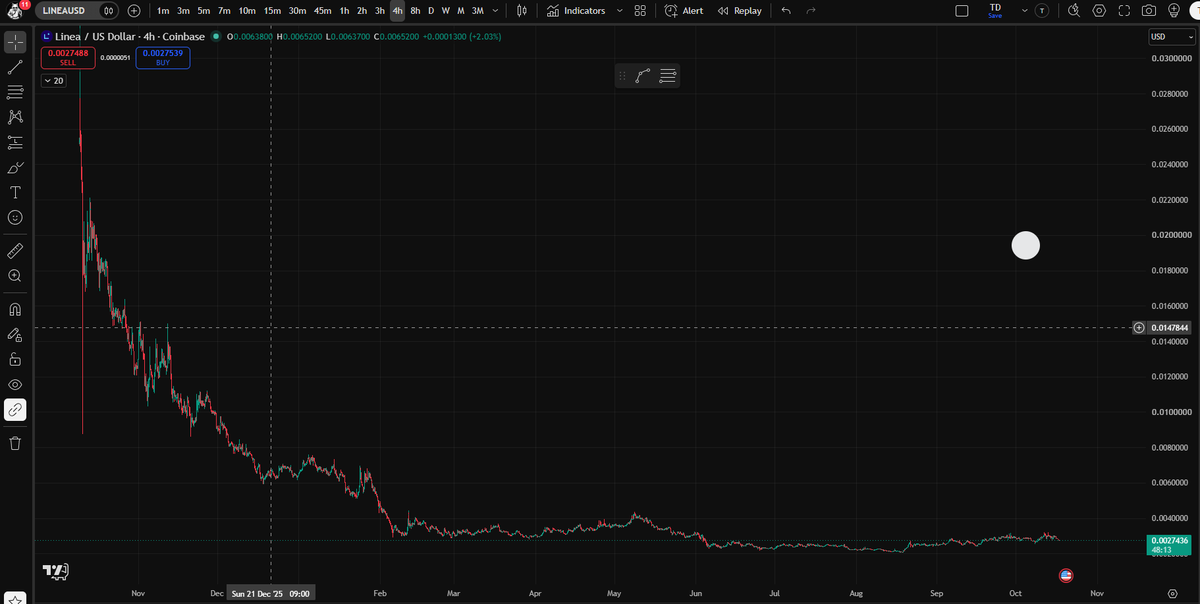The width and height of the screenshot is (1200, 604).
Task: Open chart settings hexagon icon
Action: [x=1099, y=10]
